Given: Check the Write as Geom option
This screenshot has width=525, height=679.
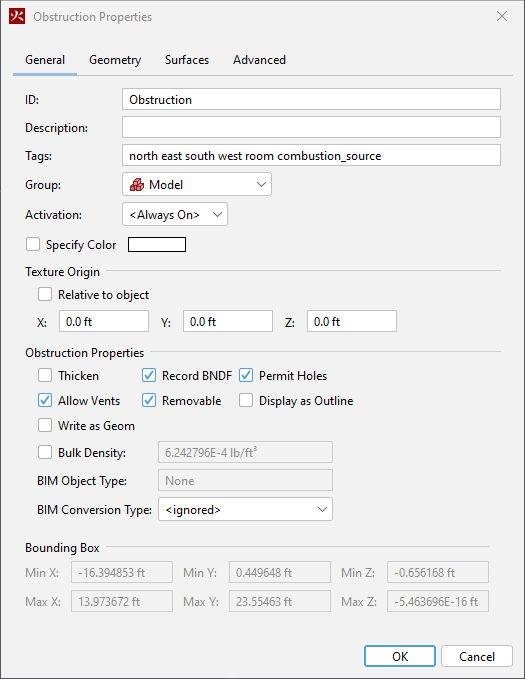Looking at the screenshot, I should point(45,425).
